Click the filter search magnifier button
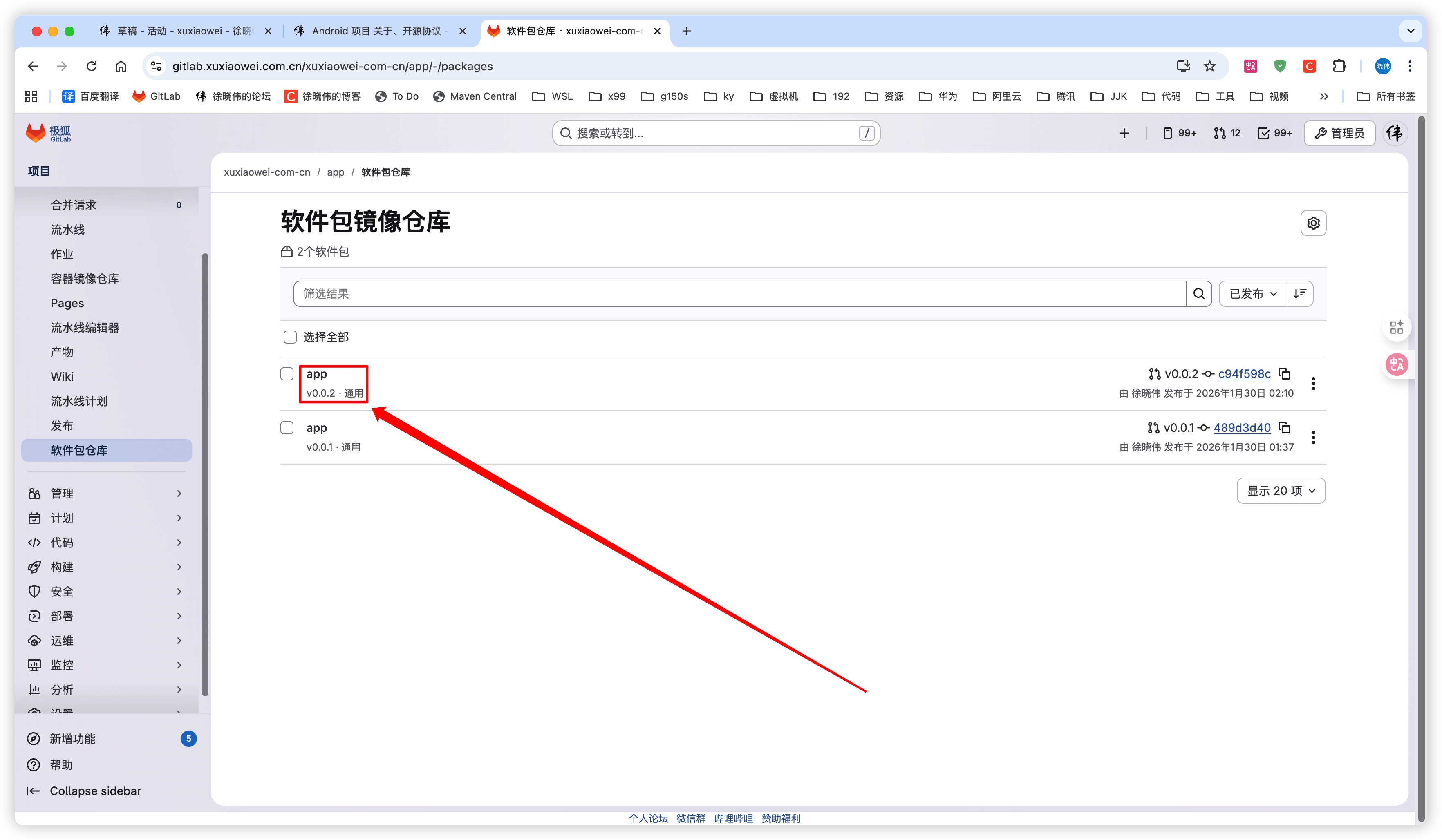The height and width of the screenshot is (840, 1442). (x=1199, y=294)
